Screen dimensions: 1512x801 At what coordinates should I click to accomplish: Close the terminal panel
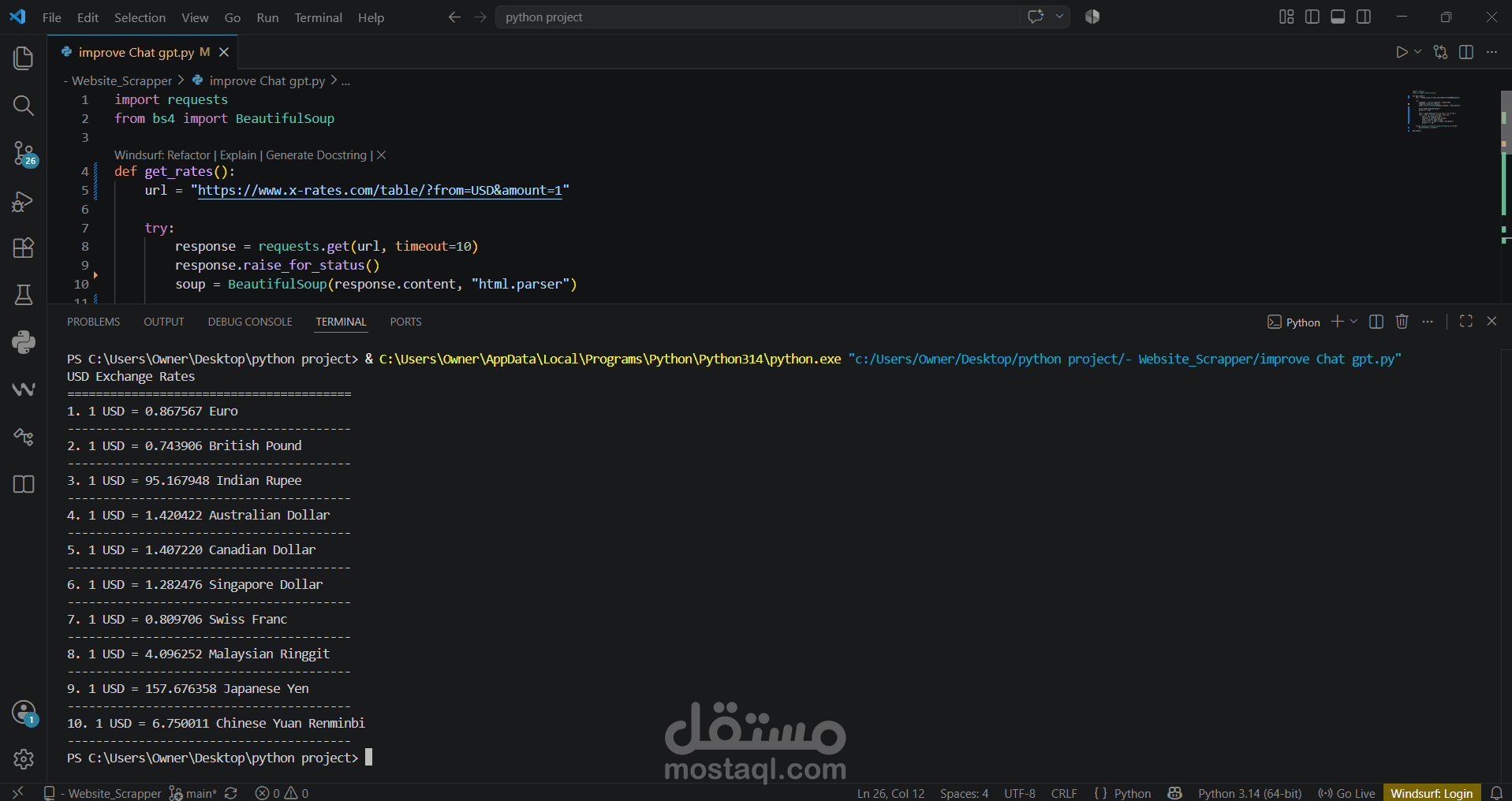[1491, 322]
